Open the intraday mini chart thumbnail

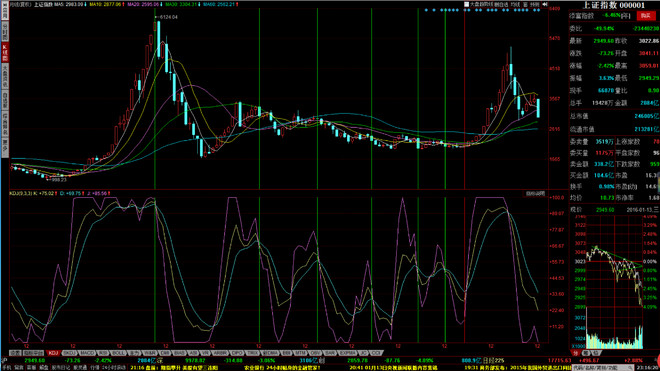615,282
